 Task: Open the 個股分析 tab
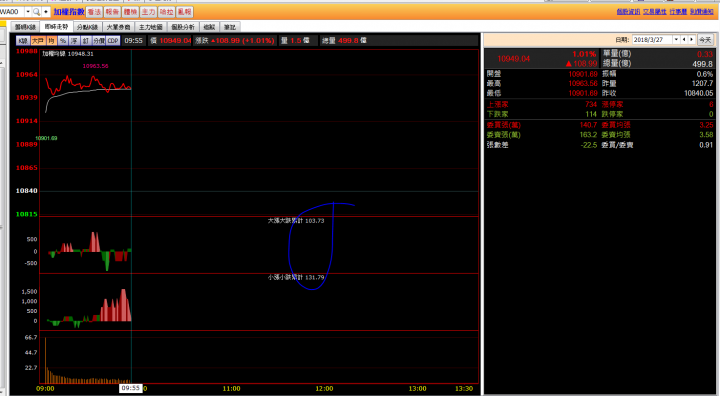click(183, 27)
